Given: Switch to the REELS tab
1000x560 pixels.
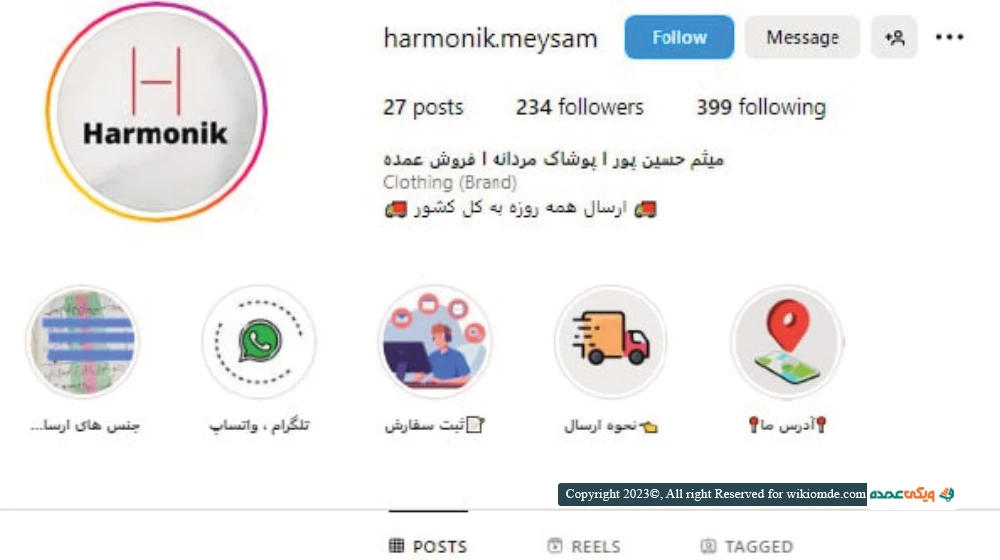Looking at the screenshot, I should [584, 547].
